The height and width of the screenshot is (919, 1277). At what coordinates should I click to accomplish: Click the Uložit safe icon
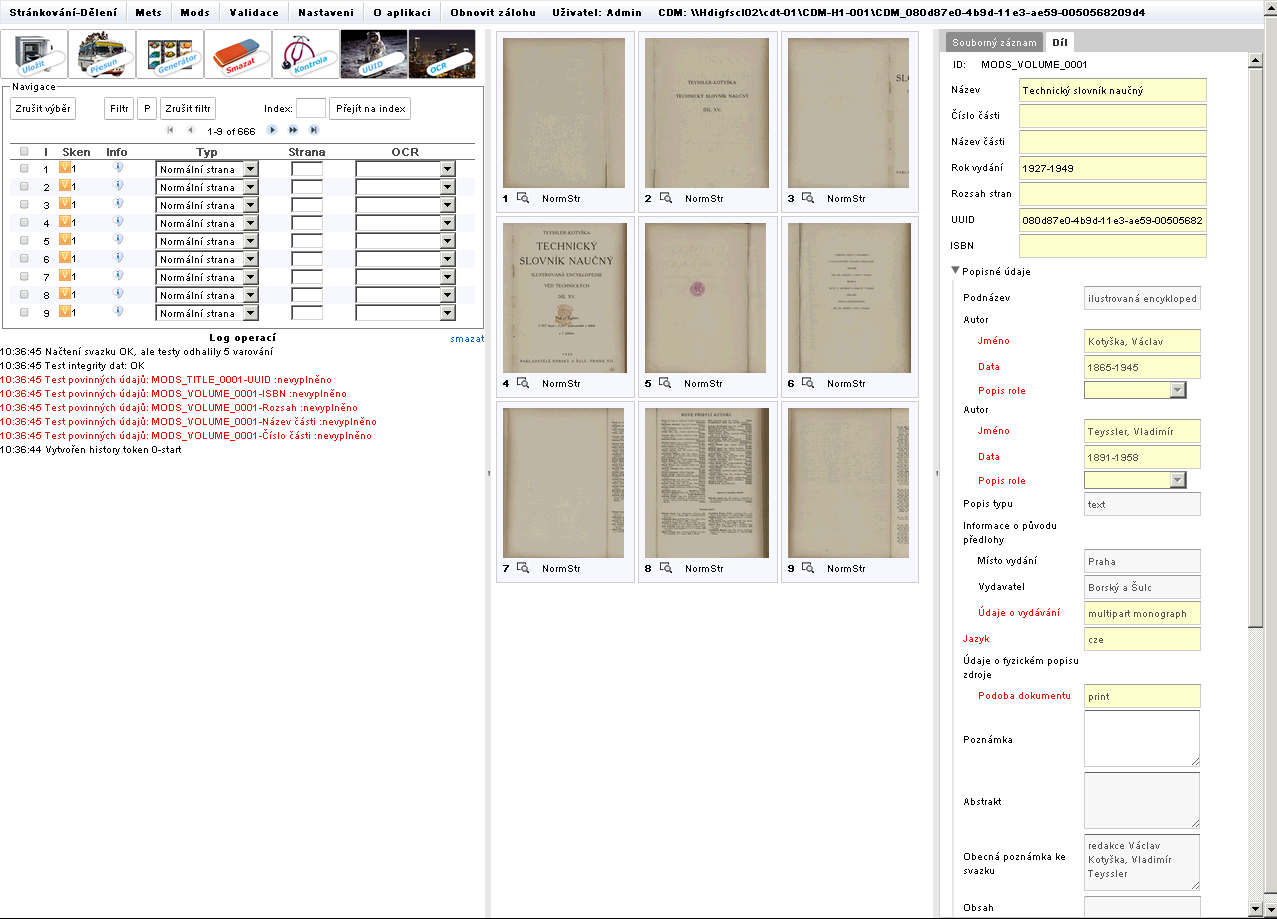(34, 54)
